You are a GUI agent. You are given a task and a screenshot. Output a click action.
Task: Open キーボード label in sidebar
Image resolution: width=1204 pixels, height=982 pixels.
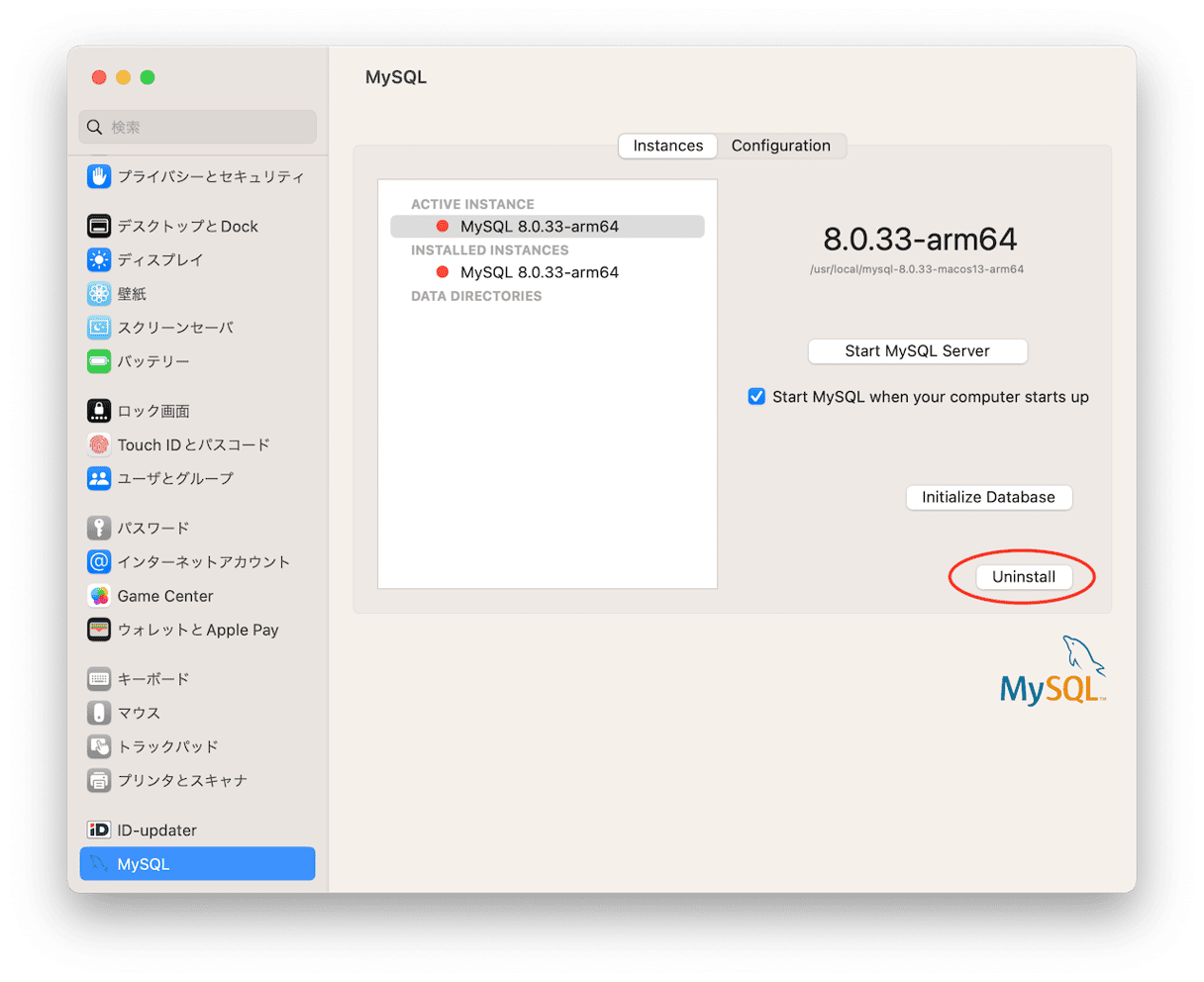[153, 679]
